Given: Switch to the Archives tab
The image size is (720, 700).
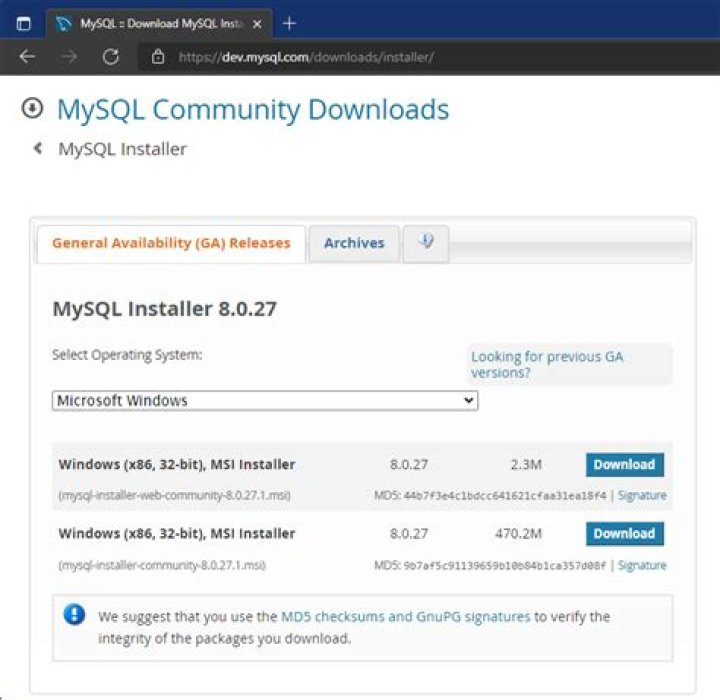Looking at the screenshot, I should tap(354, 243).
